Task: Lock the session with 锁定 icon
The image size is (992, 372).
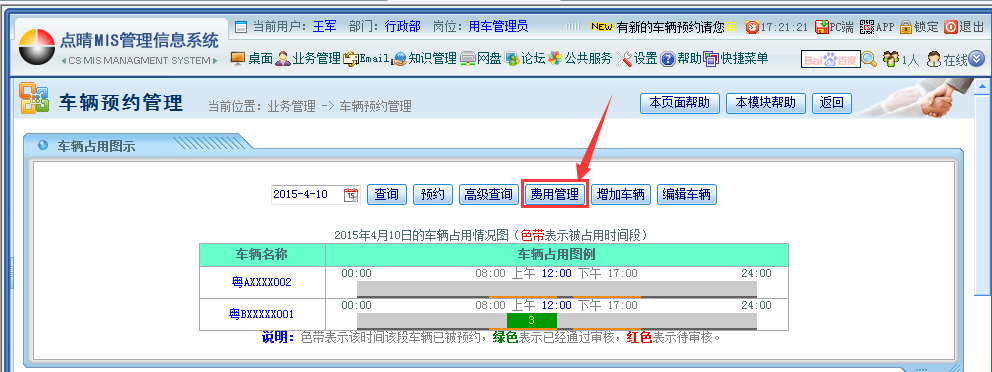Action: 905,27
